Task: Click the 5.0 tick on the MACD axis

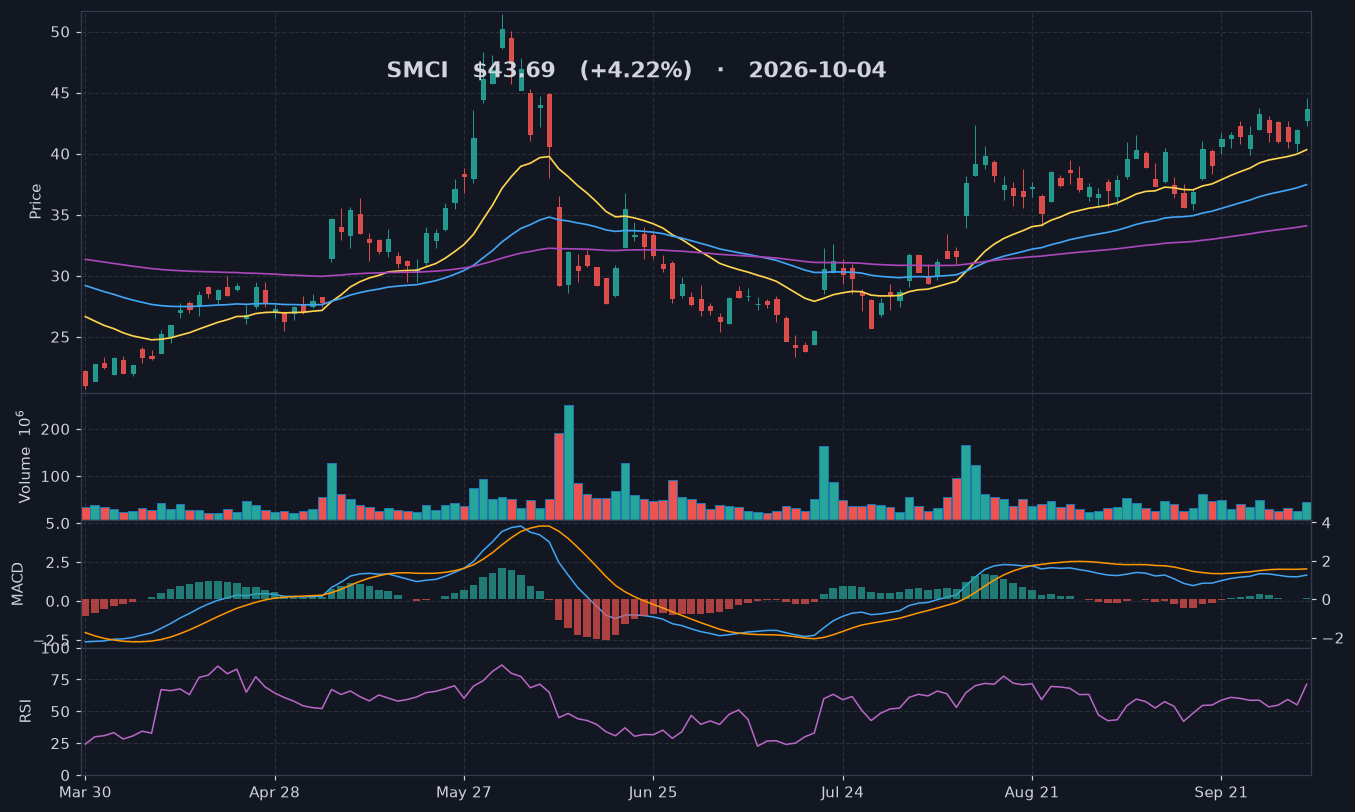Action: 56,524
